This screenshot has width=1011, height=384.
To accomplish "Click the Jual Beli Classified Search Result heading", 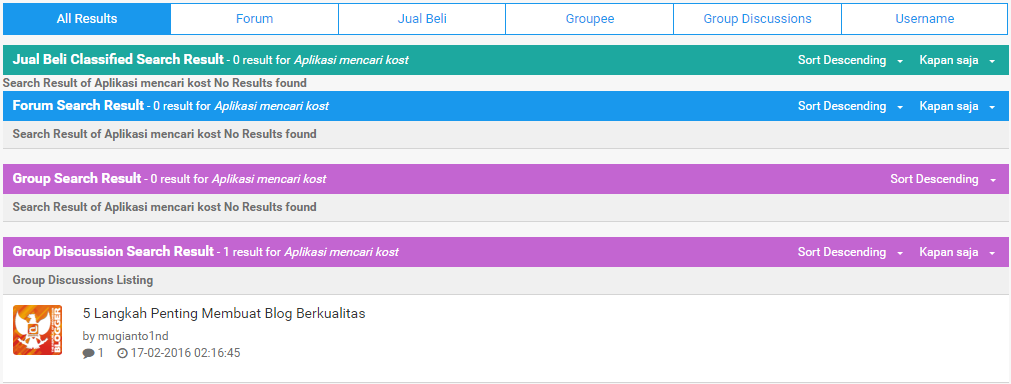I will [118, 59].
